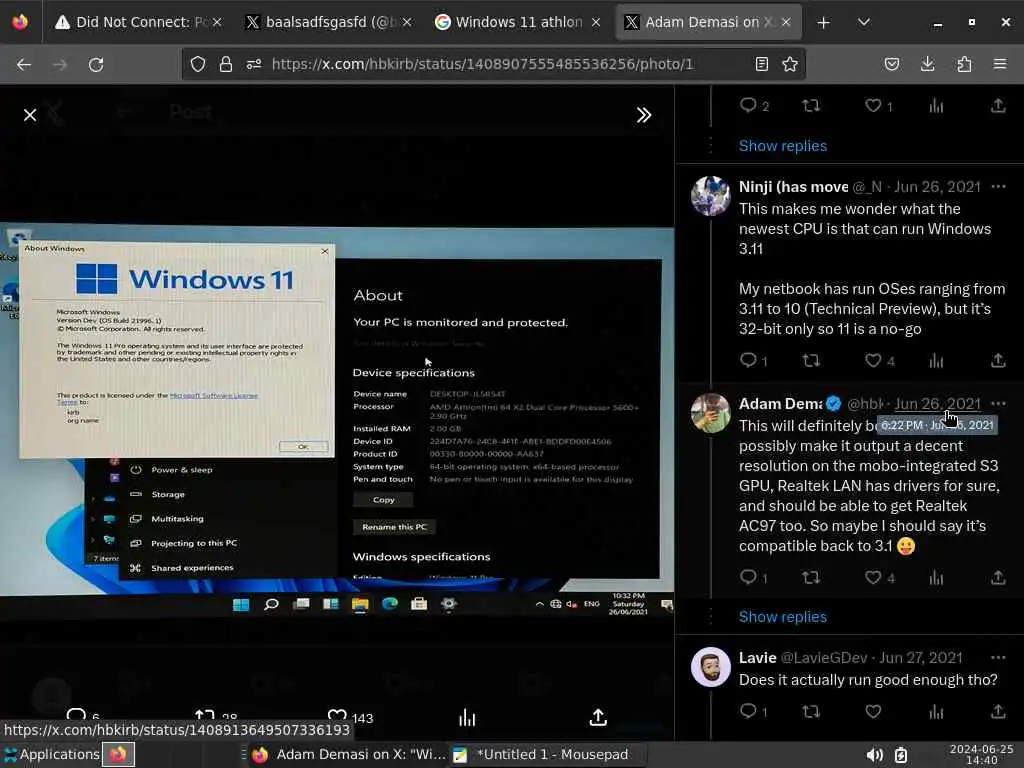Screen dimensions: 1024x768
Task: View analytics on Lavie's reply
Action: [x=936, y=711]
